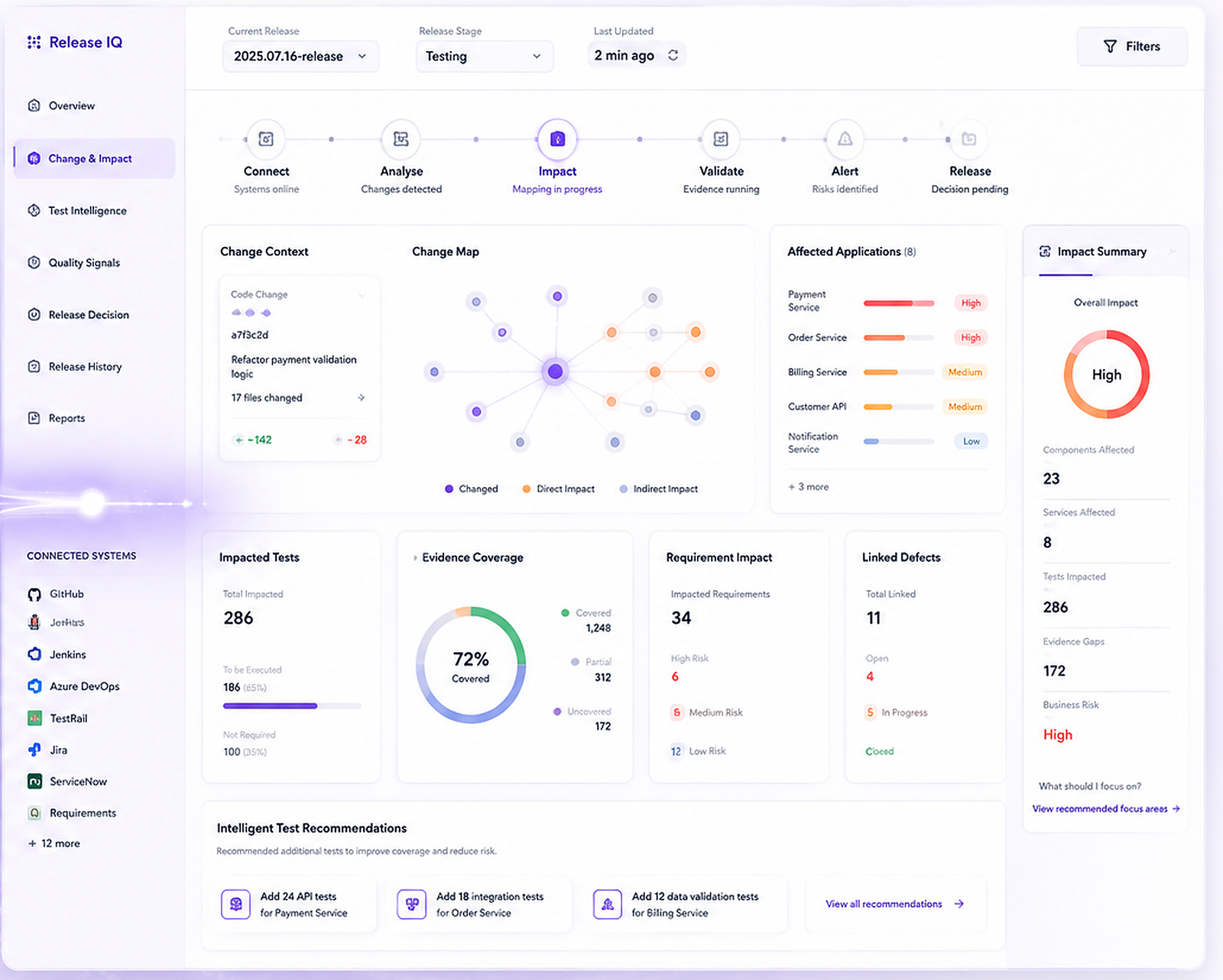Image resolution: width=1223 pixels, height=980 pixels.
Task: Navigate to Release Decision
Action: point(89,314)
